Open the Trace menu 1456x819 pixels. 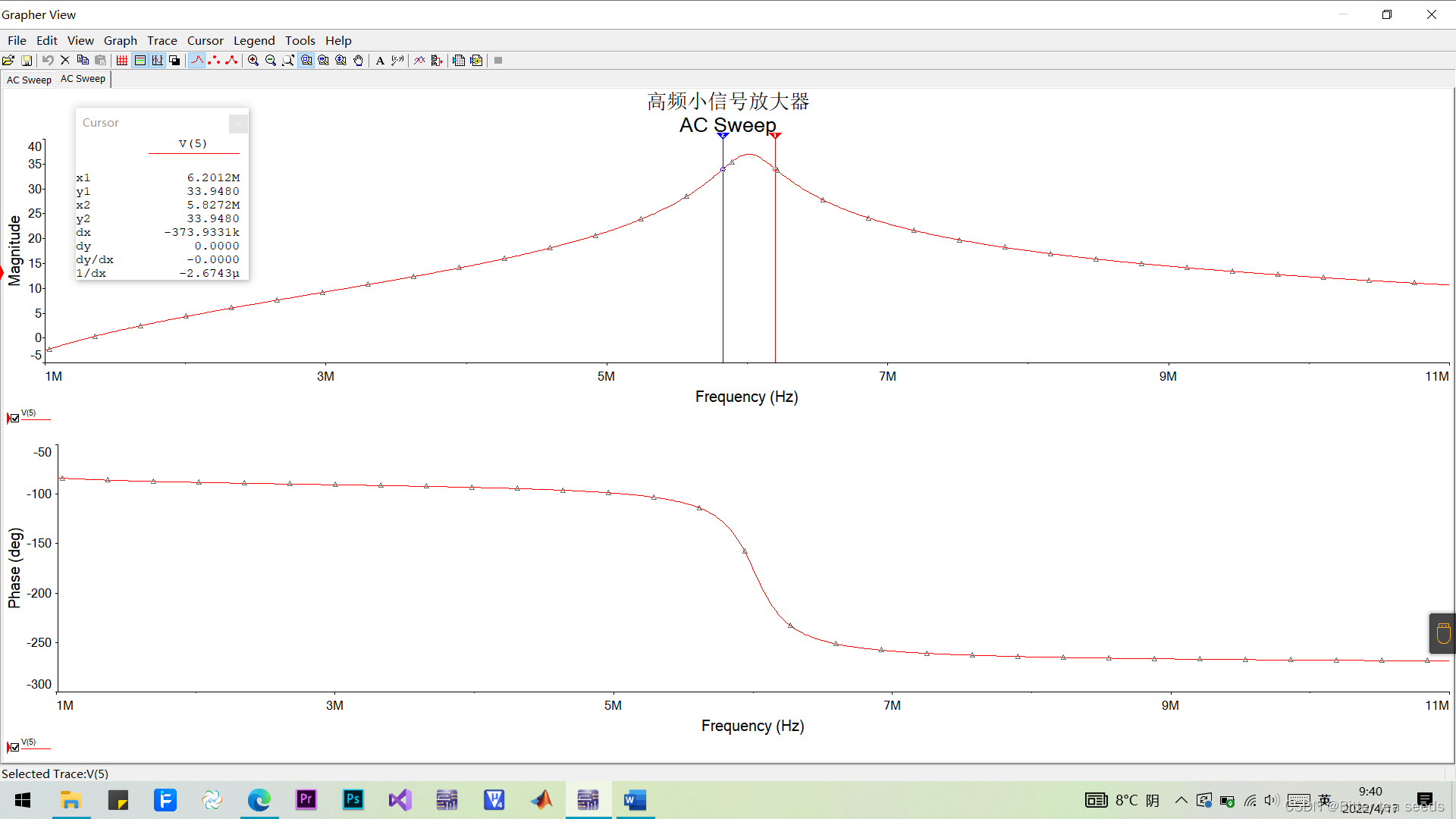[162, 41]
